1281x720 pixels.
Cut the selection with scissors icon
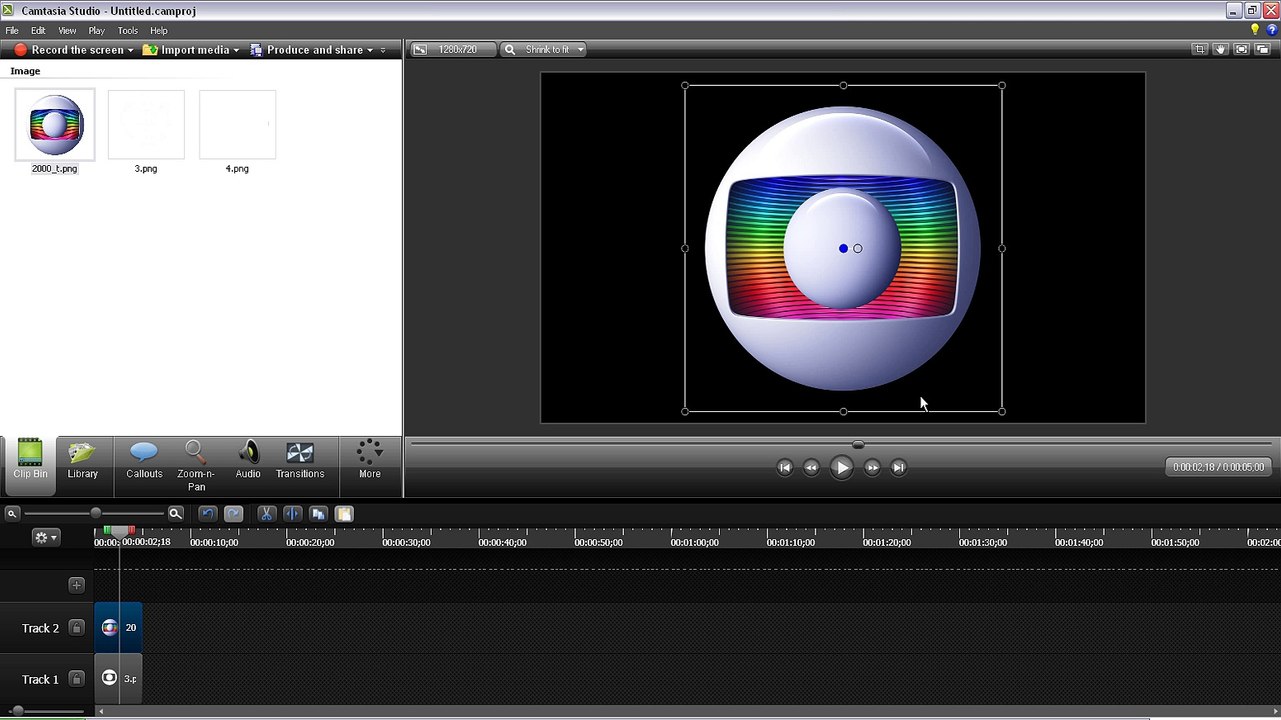266,514
